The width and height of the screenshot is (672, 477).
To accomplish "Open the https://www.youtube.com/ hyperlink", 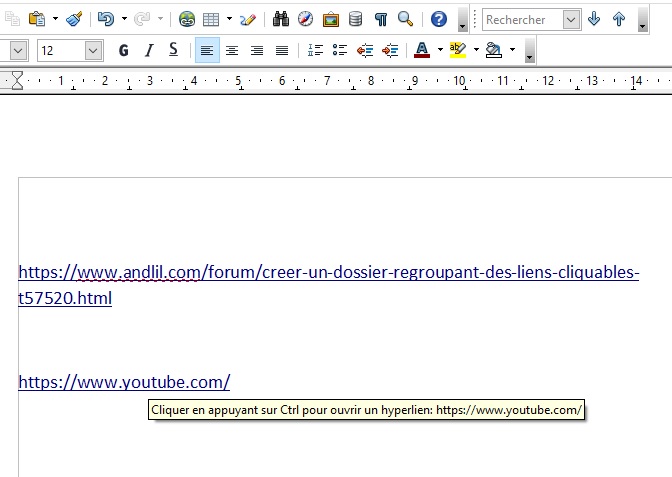I will 124,382.
